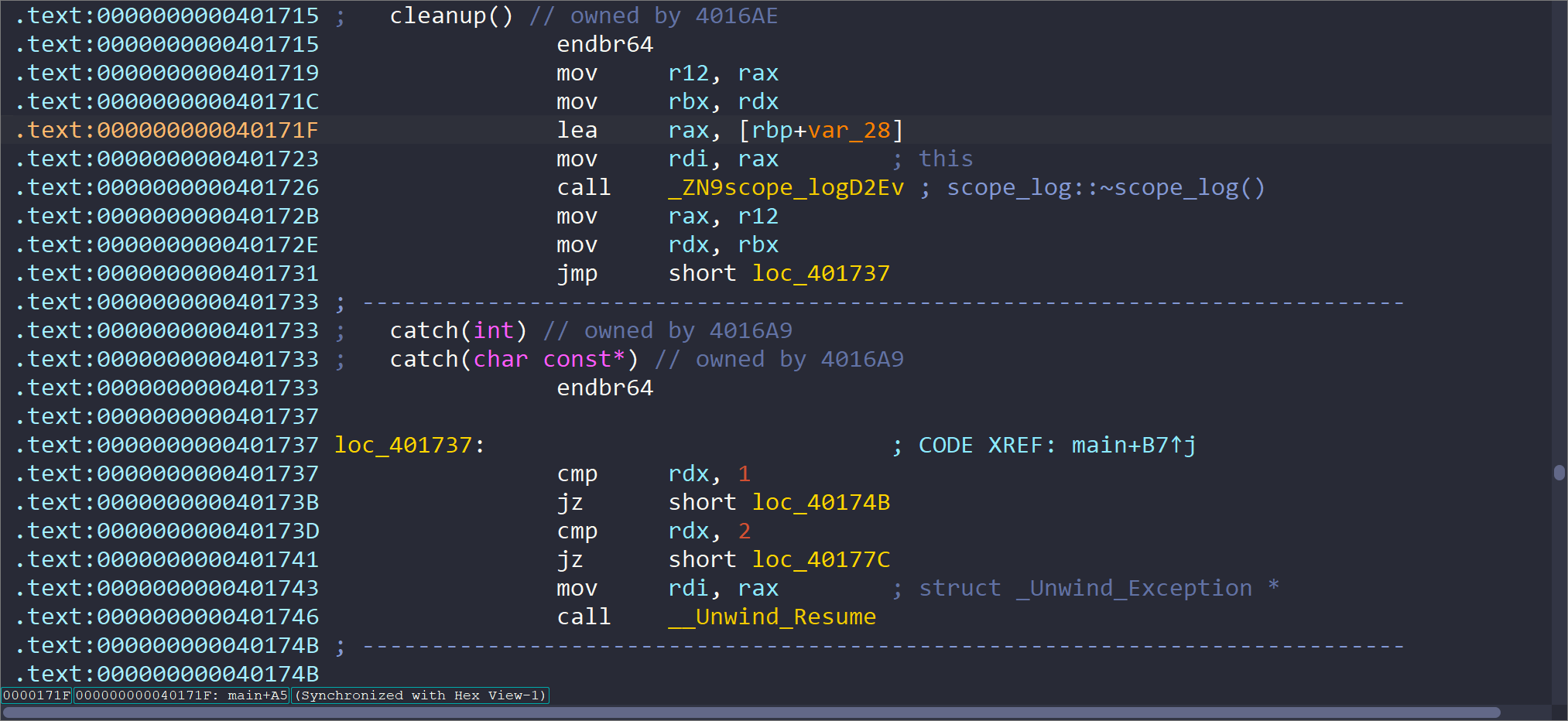Click the "; this" comment
Viewport: 1568px width, 721px height.
point(933,159)
